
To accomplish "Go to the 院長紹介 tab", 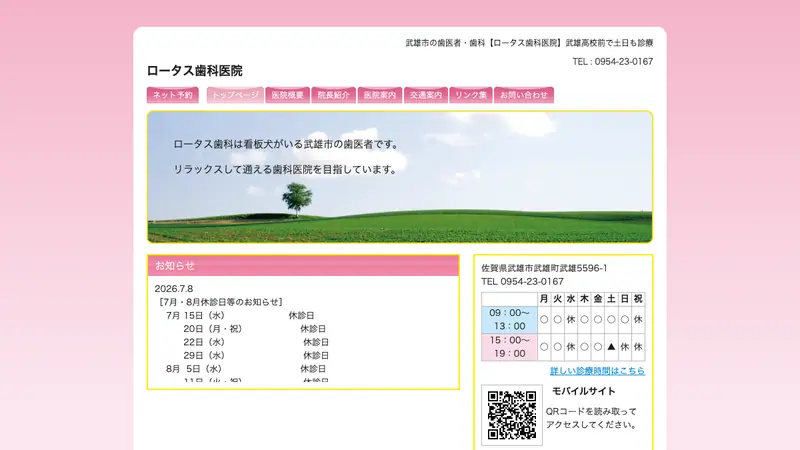I will tap(333, 95).
